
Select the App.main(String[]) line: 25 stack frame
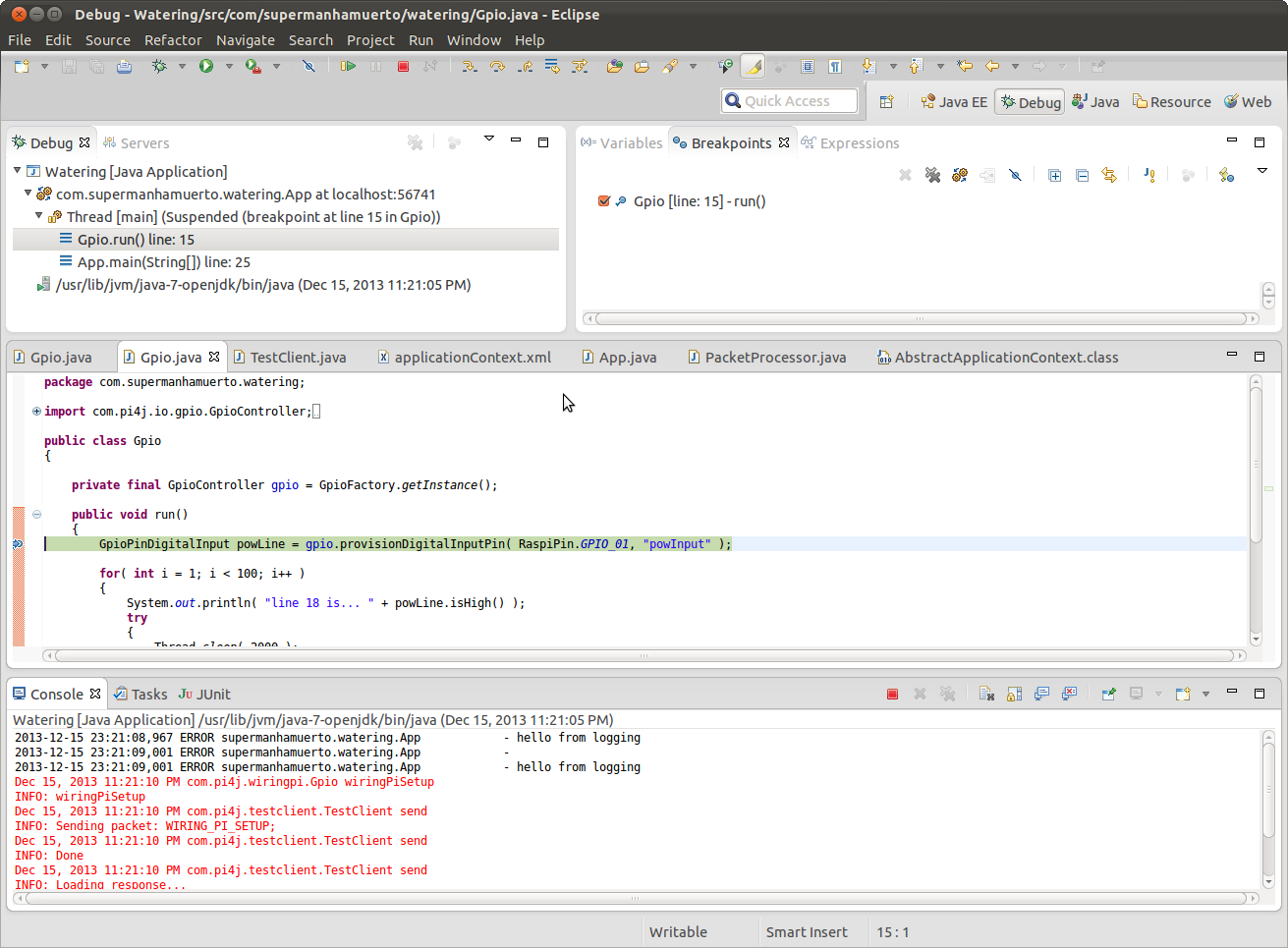(x=163, y=262)
